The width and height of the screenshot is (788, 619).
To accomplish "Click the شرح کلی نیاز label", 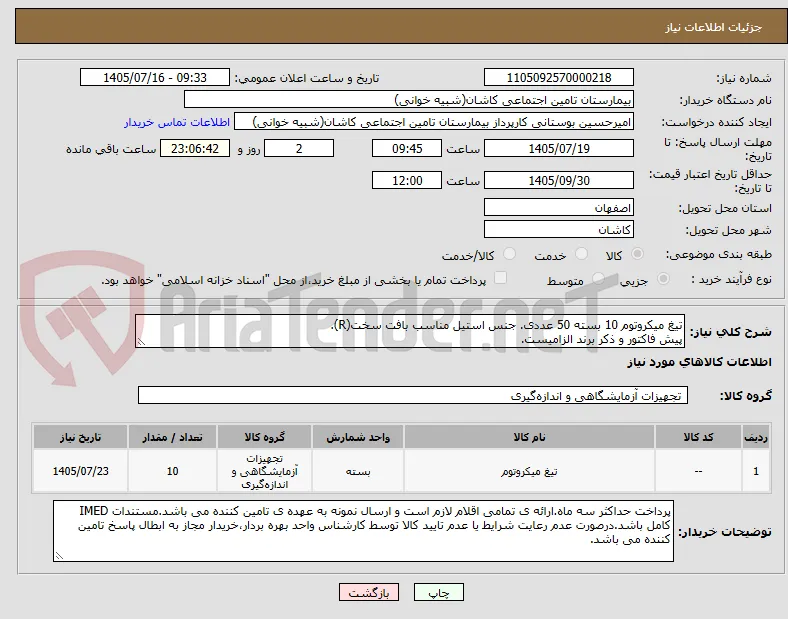I will pos(731,332).
